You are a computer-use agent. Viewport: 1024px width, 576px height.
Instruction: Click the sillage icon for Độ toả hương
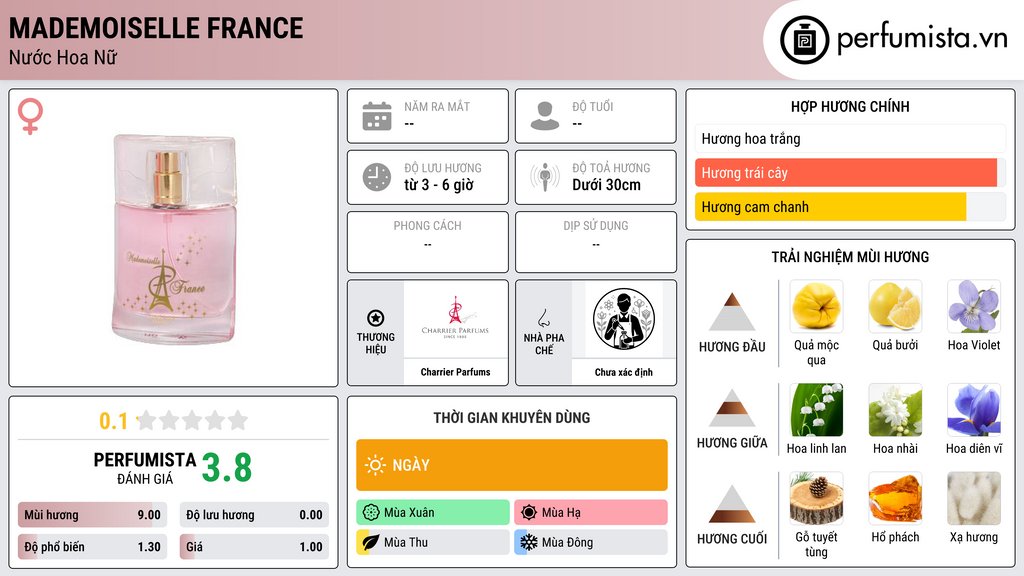point(545,177)
